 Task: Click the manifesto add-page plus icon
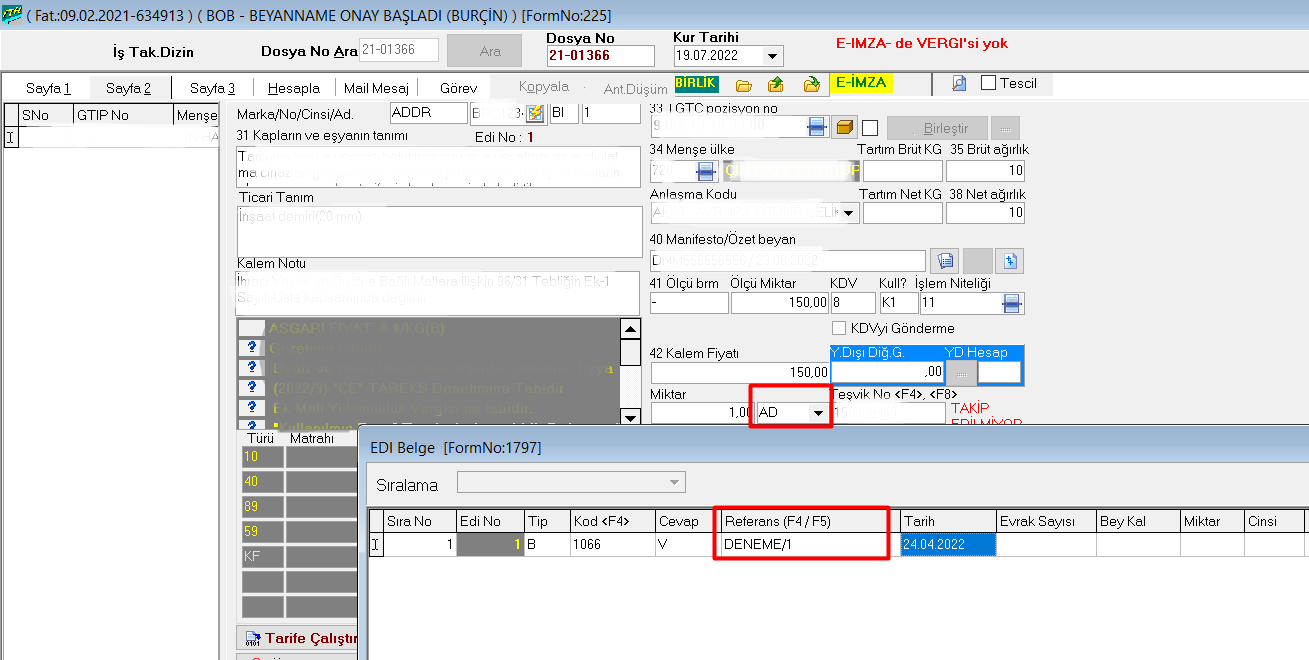(x=1010, y=261)
